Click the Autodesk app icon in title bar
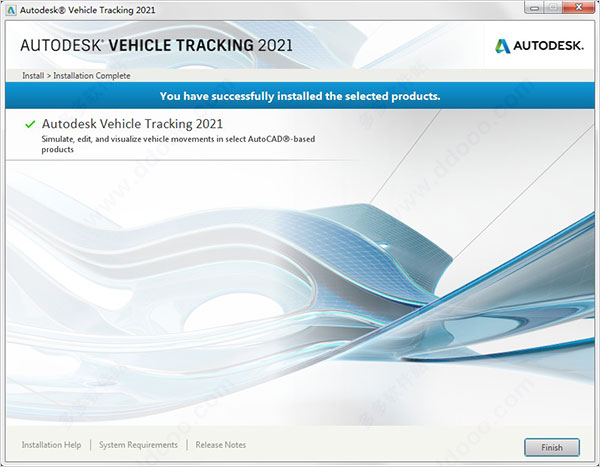Viewport: 600px width, 467px height. (11, 10)
